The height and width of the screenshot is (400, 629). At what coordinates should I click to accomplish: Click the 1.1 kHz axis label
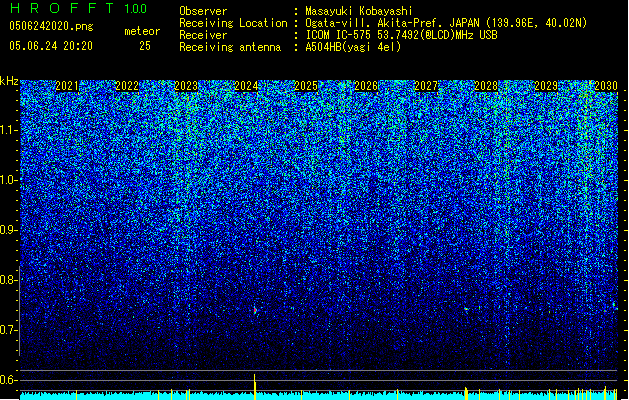point(9,130)
